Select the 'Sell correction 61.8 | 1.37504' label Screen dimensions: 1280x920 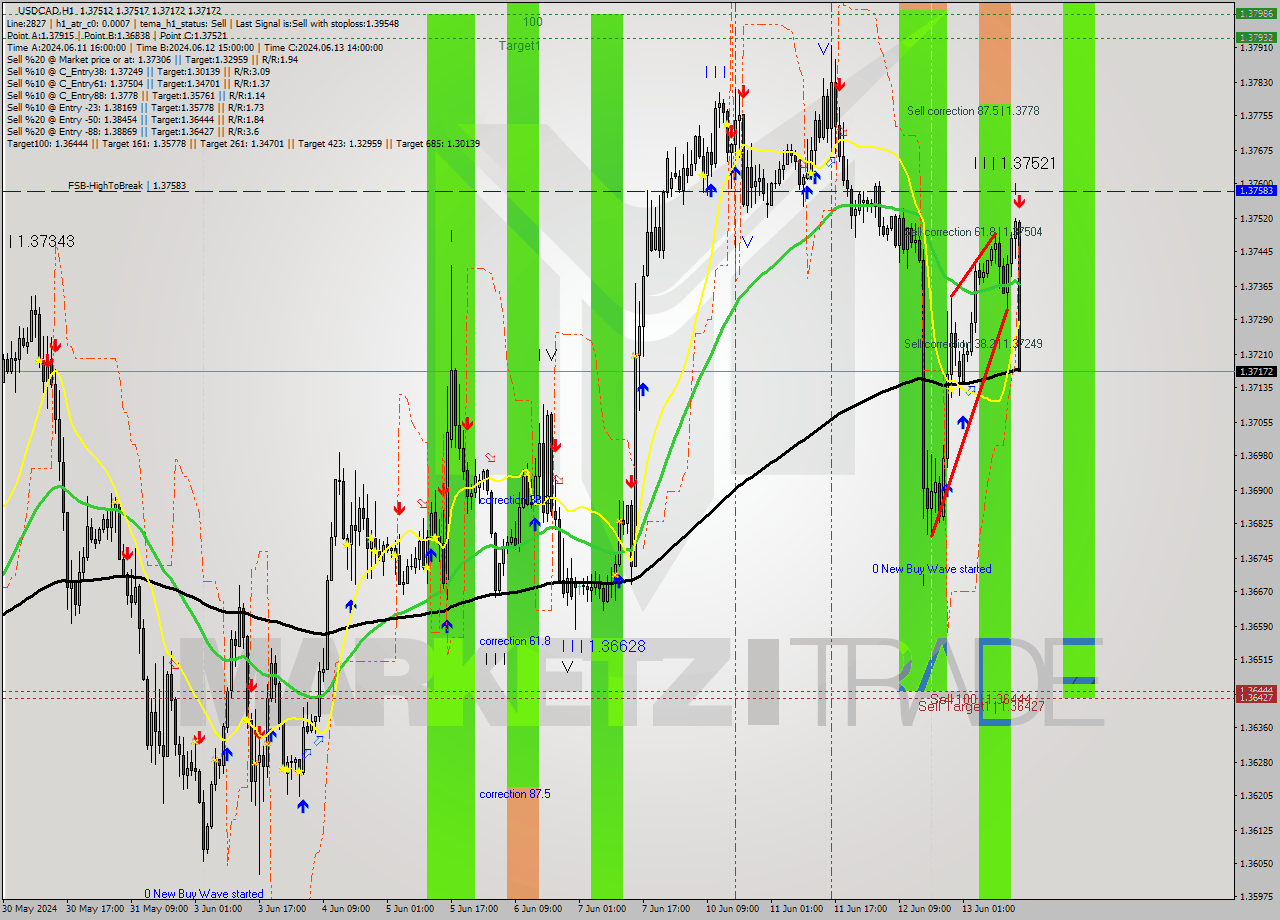[973, 232]
